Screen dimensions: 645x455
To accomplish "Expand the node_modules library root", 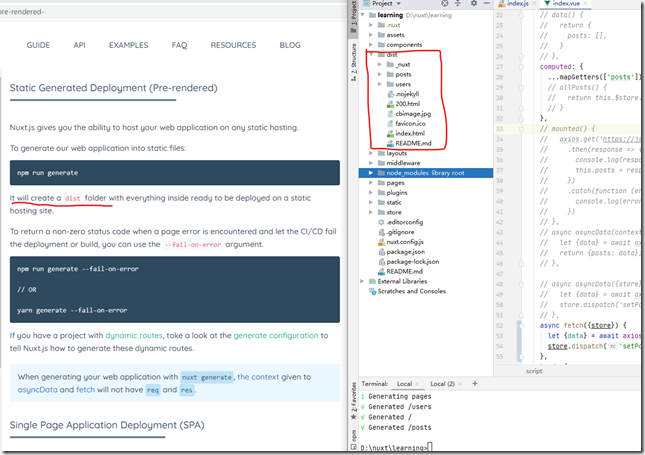I will pyautogui.click(x=371, y=173).
